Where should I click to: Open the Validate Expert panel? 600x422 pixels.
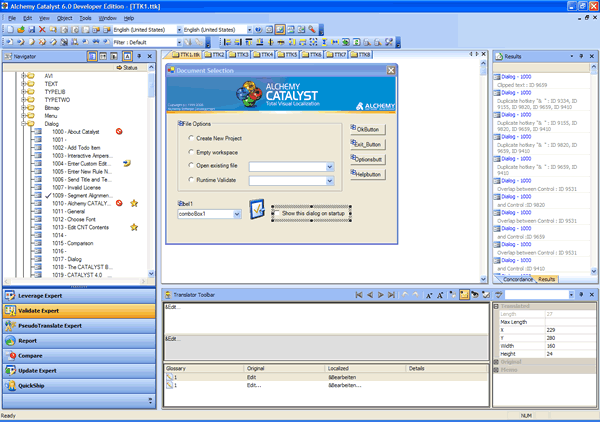point(79,311)
